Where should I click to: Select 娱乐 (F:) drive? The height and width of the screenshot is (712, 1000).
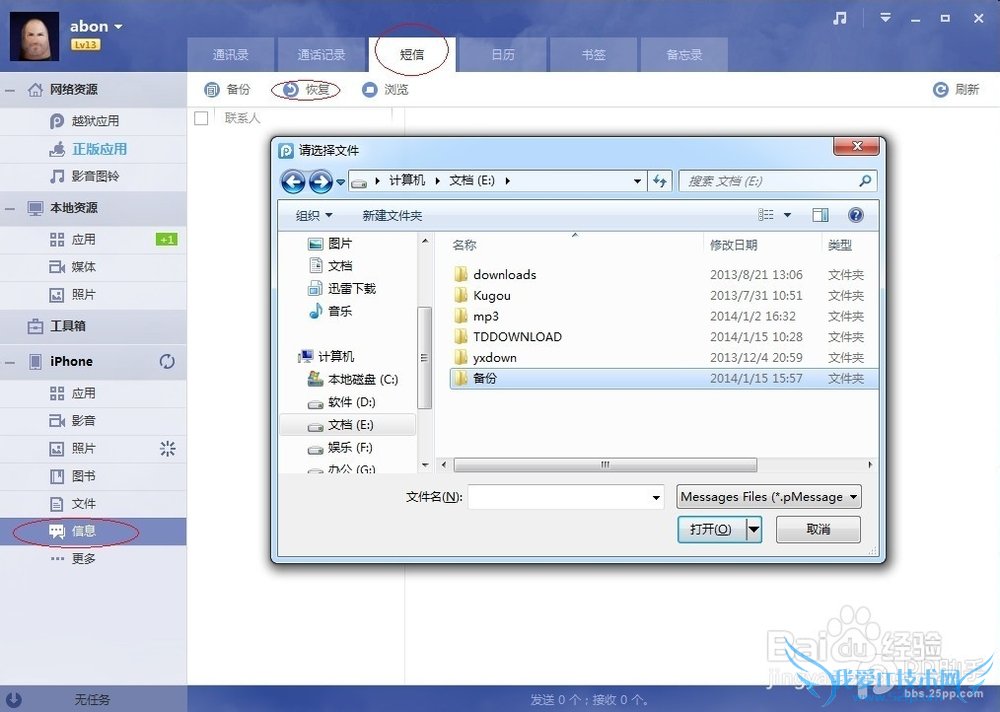tap(349, 447)
